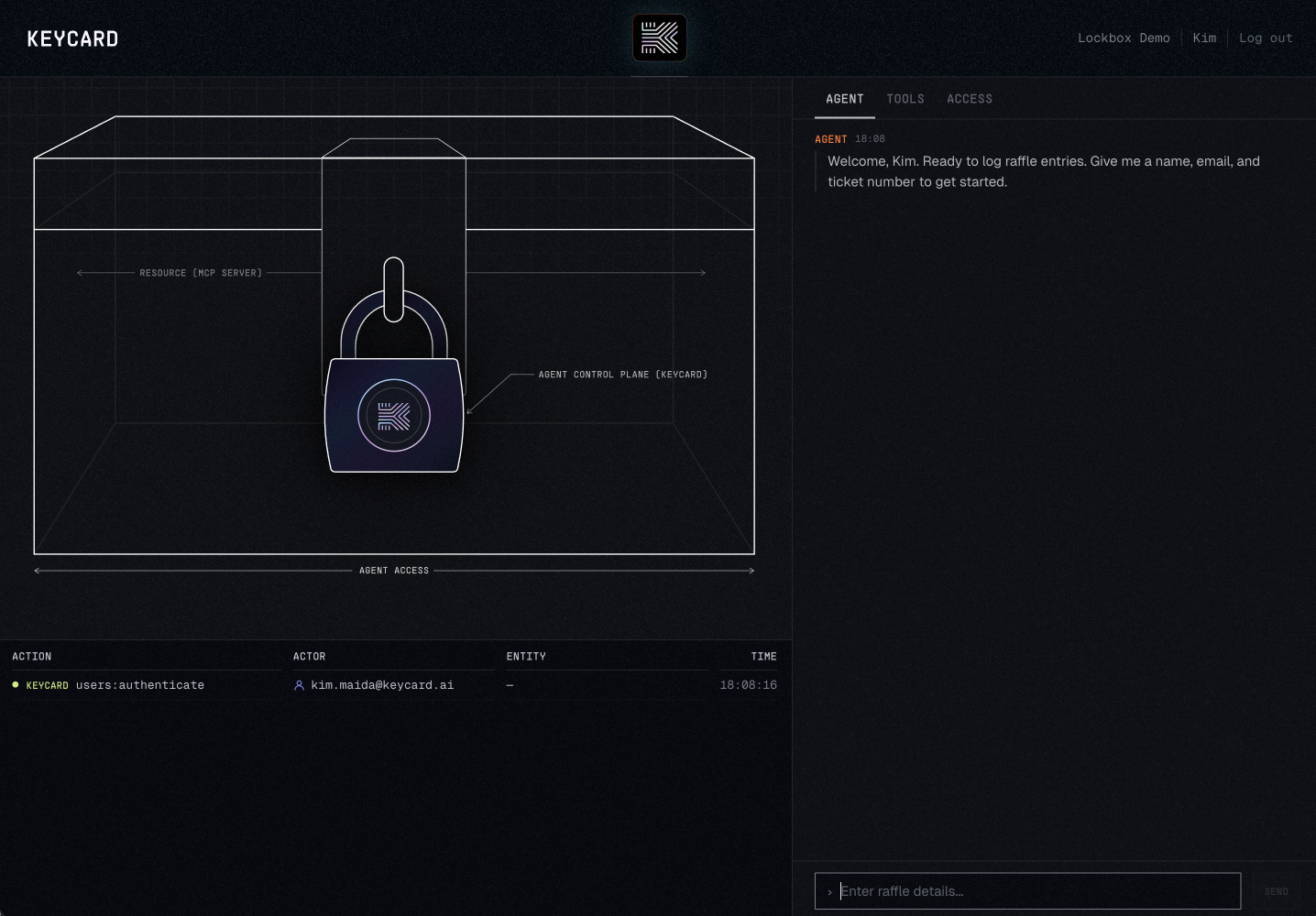Click the Kim account name in the header
This screenshot has width=1316, height=916.
1204,38
